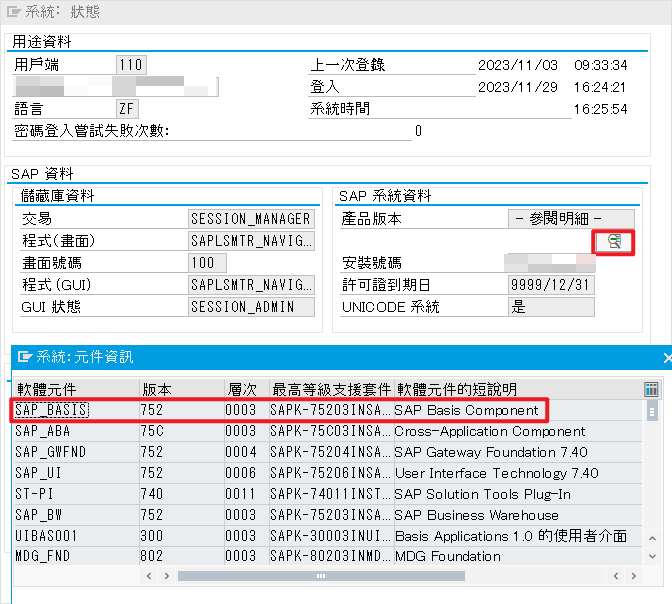This screenshot has height=604, width=672.
Task: Click the right scroll arrow beside the 版本 column
Action: (x=167, y=576)
